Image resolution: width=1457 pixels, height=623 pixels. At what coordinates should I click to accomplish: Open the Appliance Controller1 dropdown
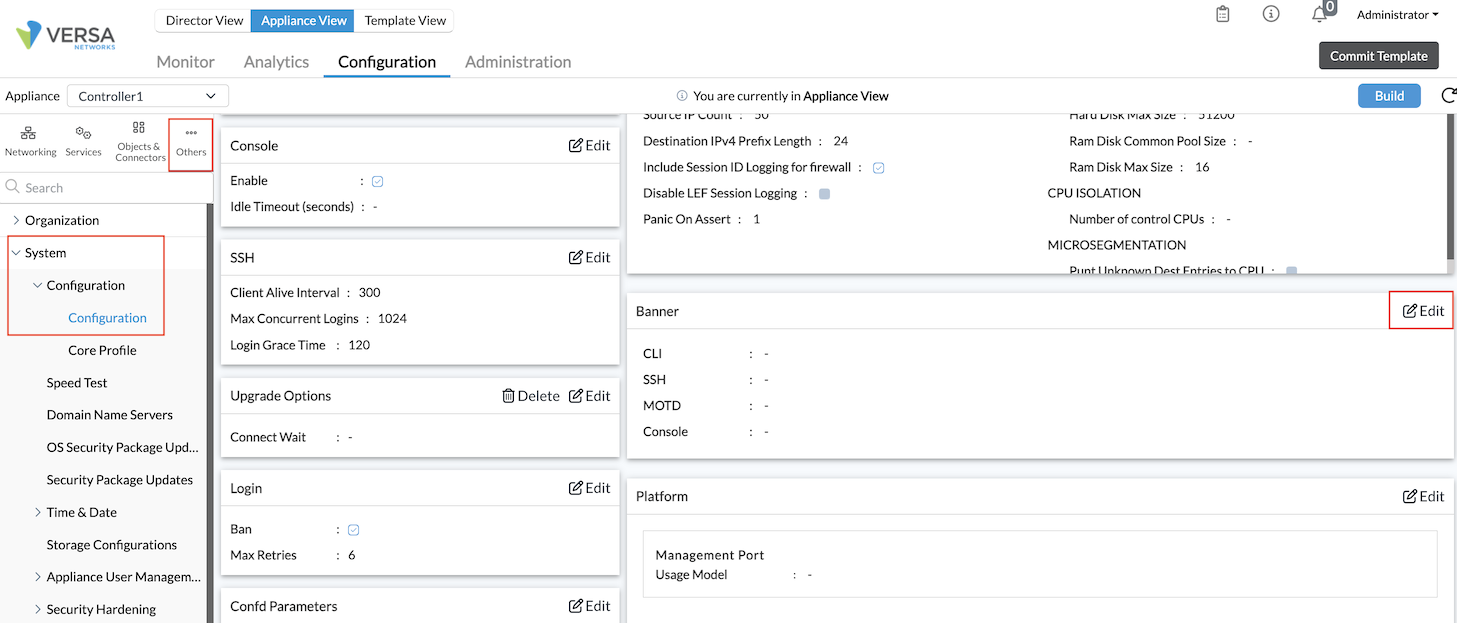pos(147,96)
